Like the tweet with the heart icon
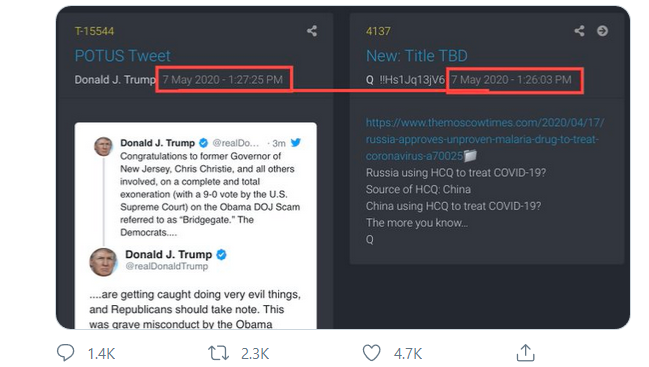 [x=371, y=353]
